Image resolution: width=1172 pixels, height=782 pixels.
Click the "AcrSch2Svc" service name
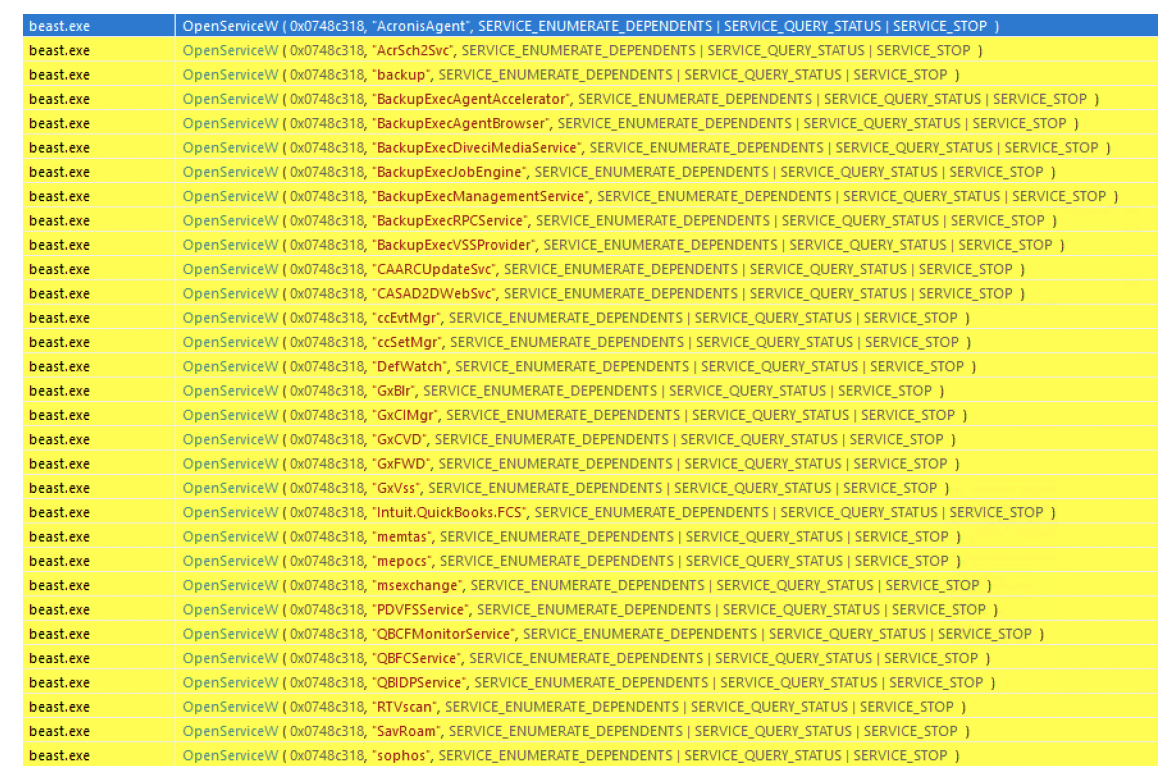pyautogui.click(x=414, y=50)
